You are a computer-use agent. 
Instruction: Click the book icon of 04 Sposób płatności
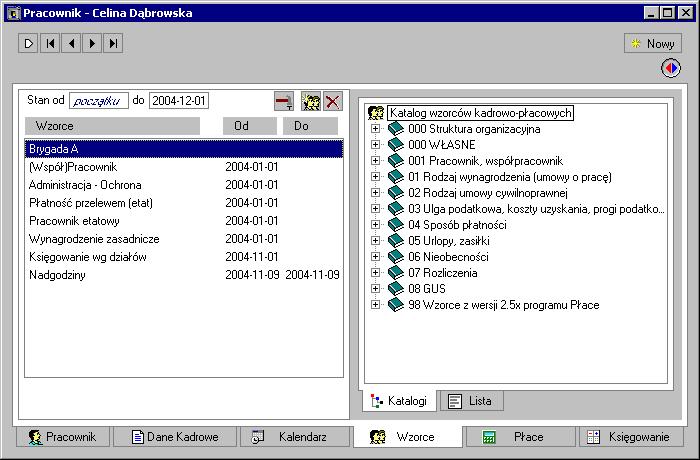[x=396, y=225]
